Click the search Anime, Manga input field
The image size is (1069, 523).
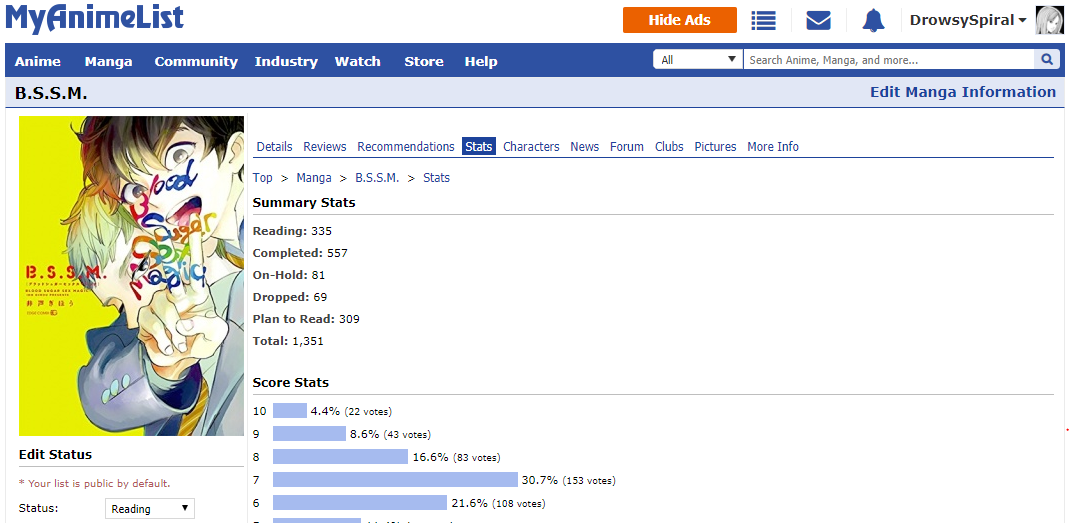(x=888, y=60)
